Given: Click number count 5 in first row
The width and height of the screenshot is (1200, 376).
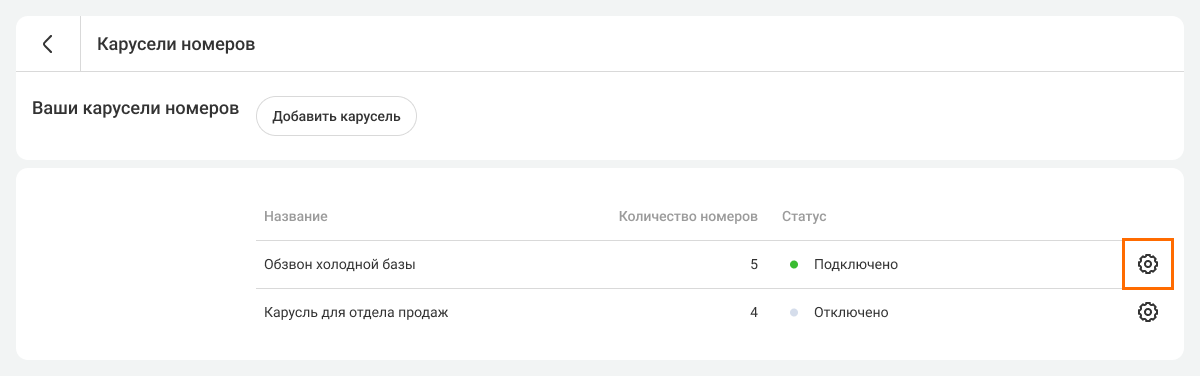Looking at the screenshot, I should (754, 265).
